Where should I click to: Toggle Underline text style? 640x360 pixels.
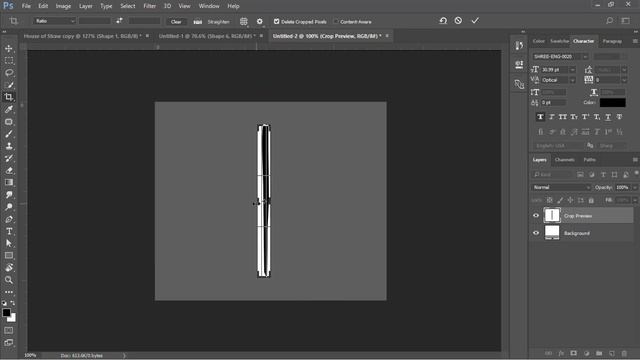[x=608, y=117]
